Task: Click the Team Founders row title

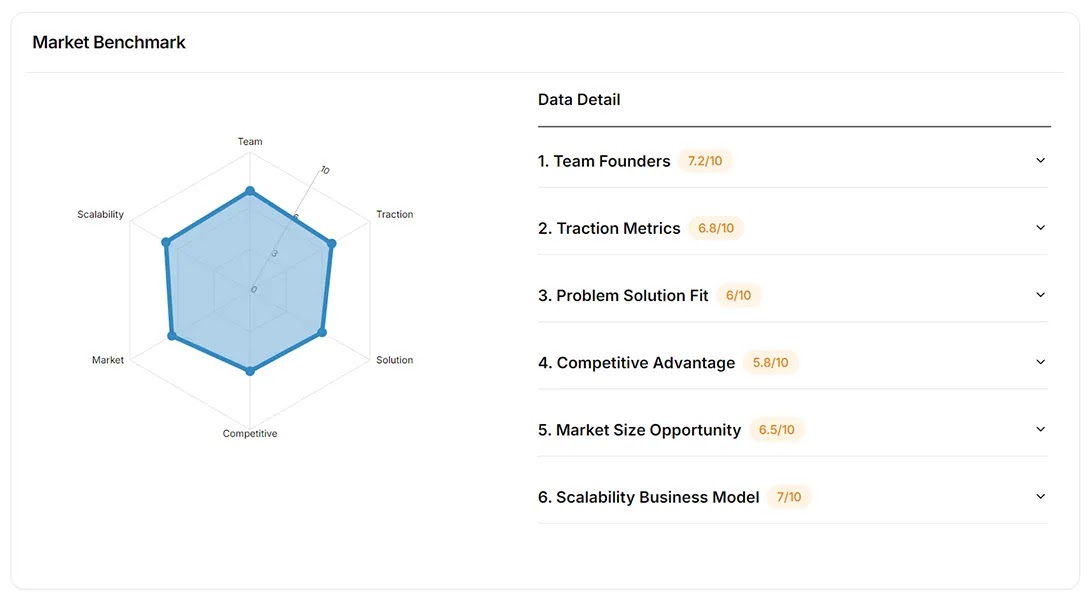Action: (604, 161)
